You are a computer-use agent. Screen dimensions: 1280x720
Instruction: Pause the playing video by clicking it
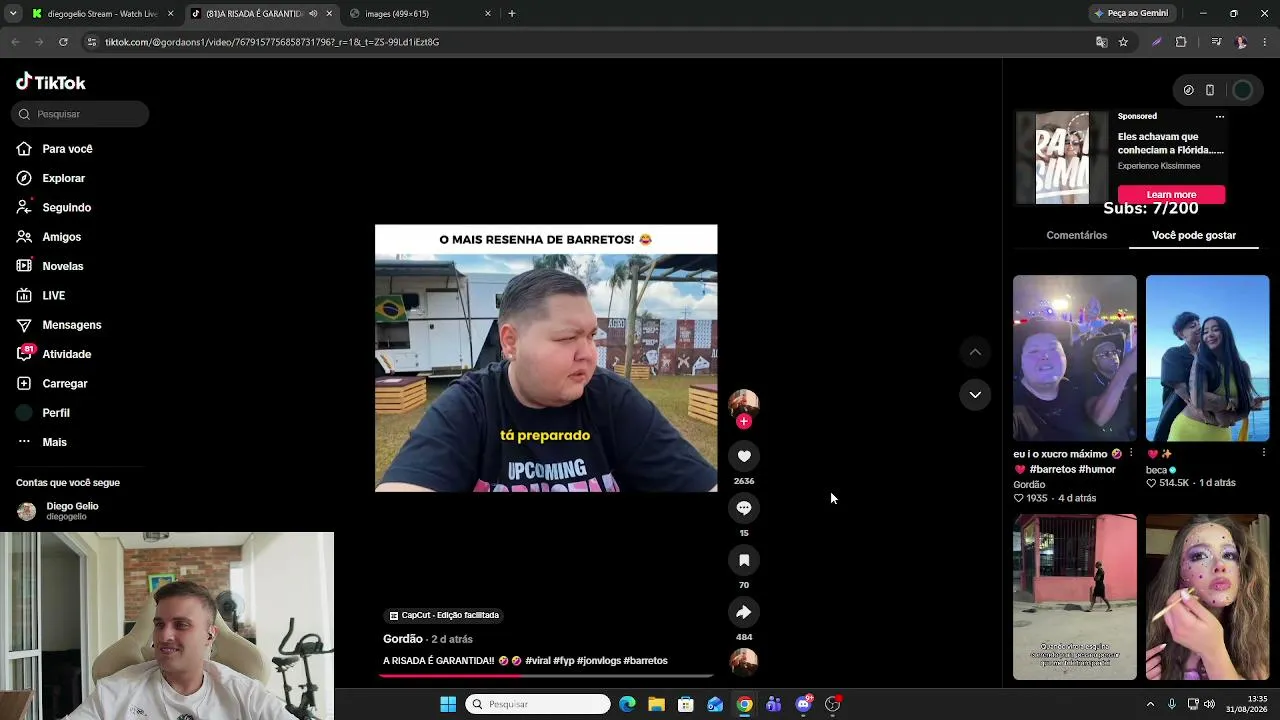[546, 358]
